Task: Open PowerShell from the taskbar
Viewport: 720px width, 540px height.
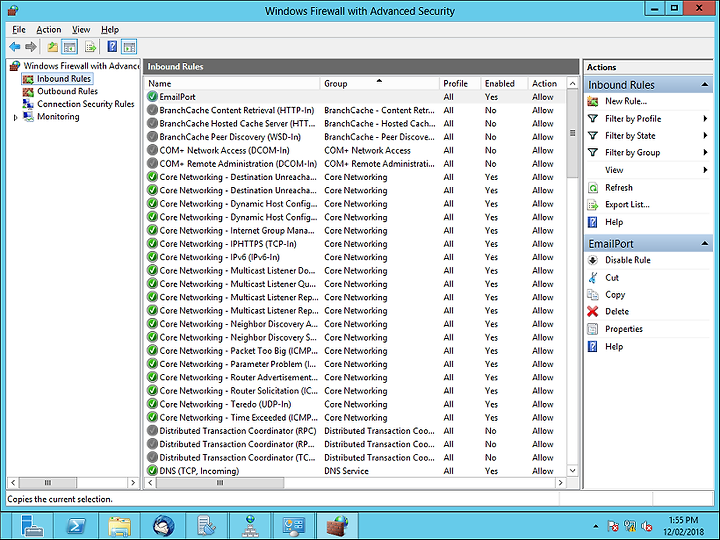Action: click(x=76, y=525)
